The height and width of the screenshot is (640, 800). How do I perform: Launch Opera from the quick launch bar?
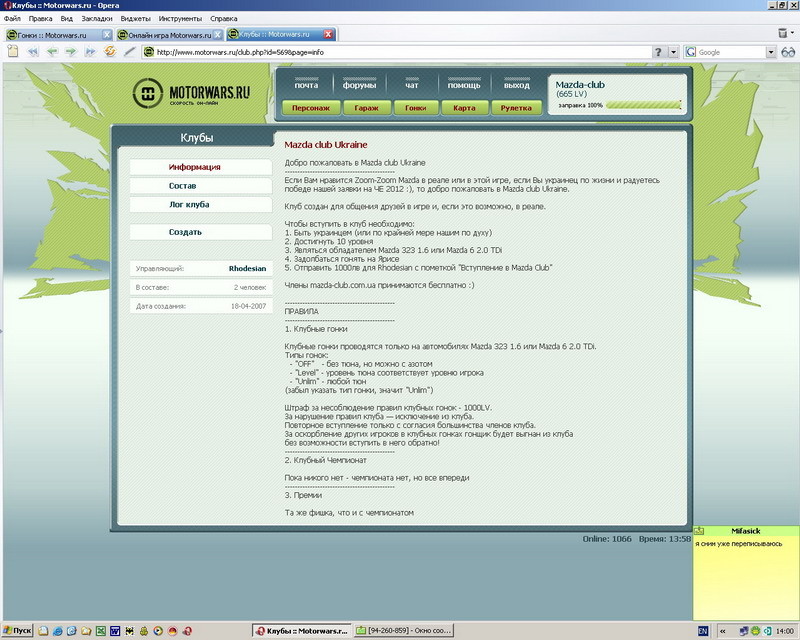(x=187, y=631)
